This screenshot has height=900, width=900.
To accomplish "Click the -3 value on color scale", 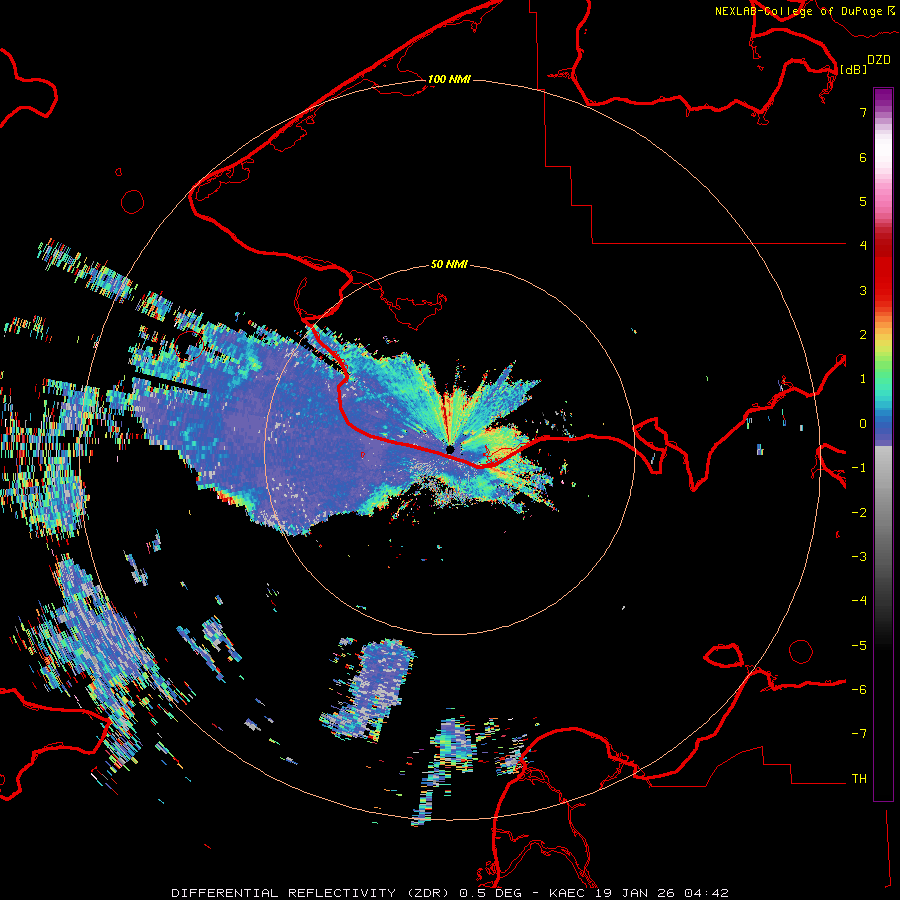I will (859, 557).
